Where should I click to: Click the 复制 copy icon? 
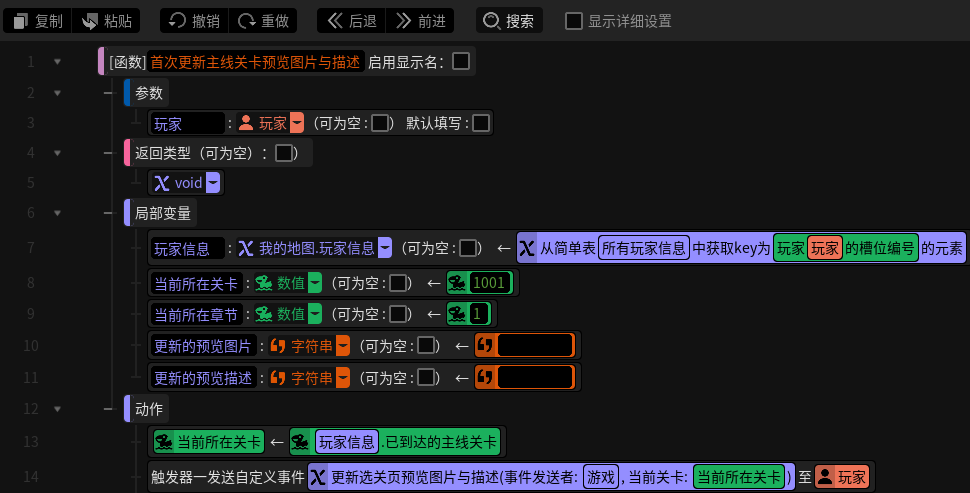(20, 21)
